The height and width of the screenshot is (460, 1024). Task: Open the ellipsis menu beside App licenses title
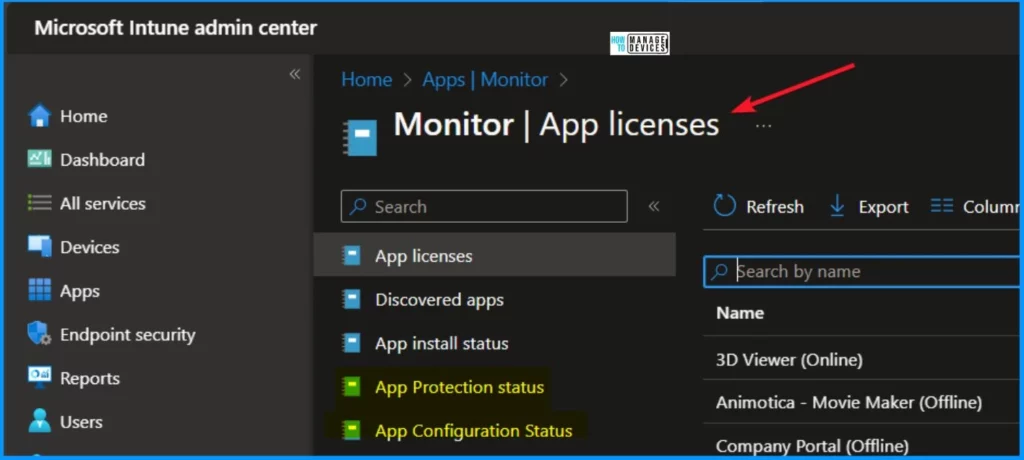pyautogui.click(x=763, y=125)
